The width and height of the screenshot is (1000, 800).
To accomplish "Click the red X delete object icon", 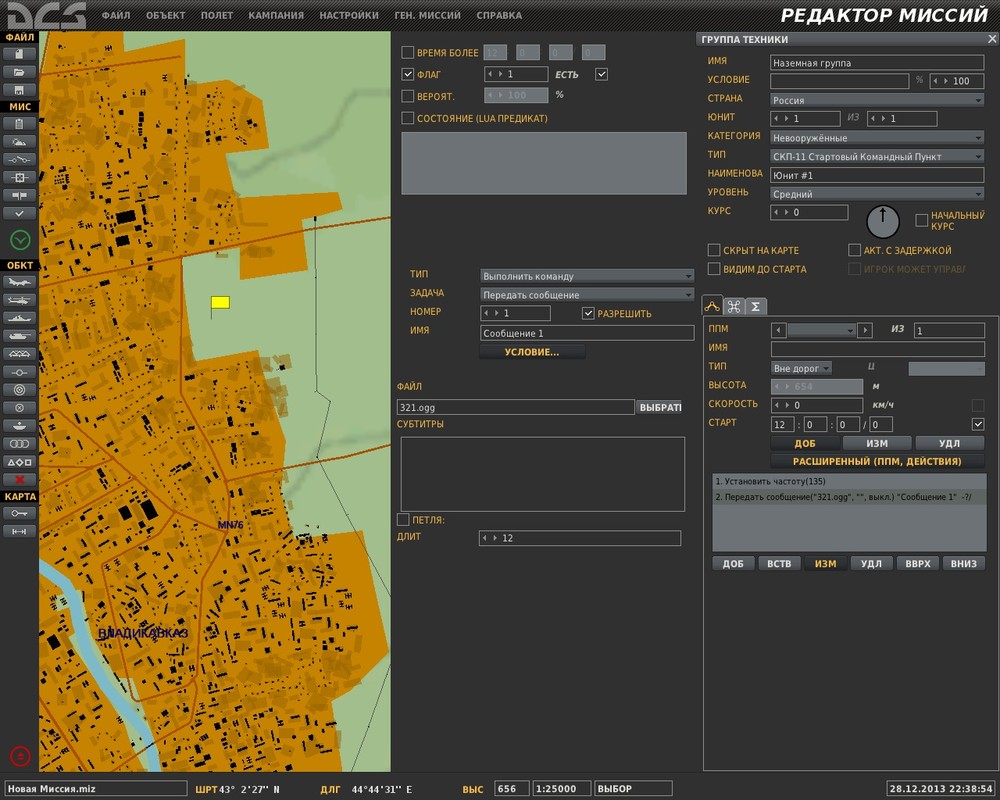I will [20, 480].
